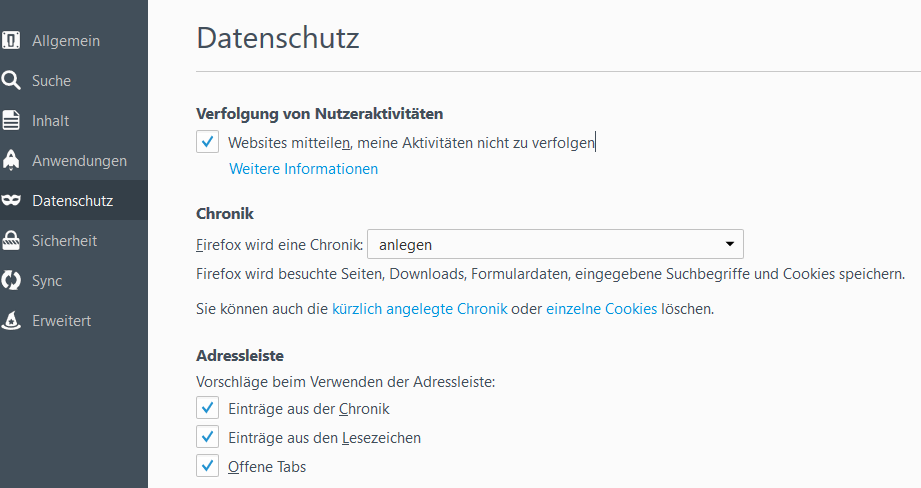Uncheck the do-not-track checkbox
921x488 pixels.
pos(207,142)
